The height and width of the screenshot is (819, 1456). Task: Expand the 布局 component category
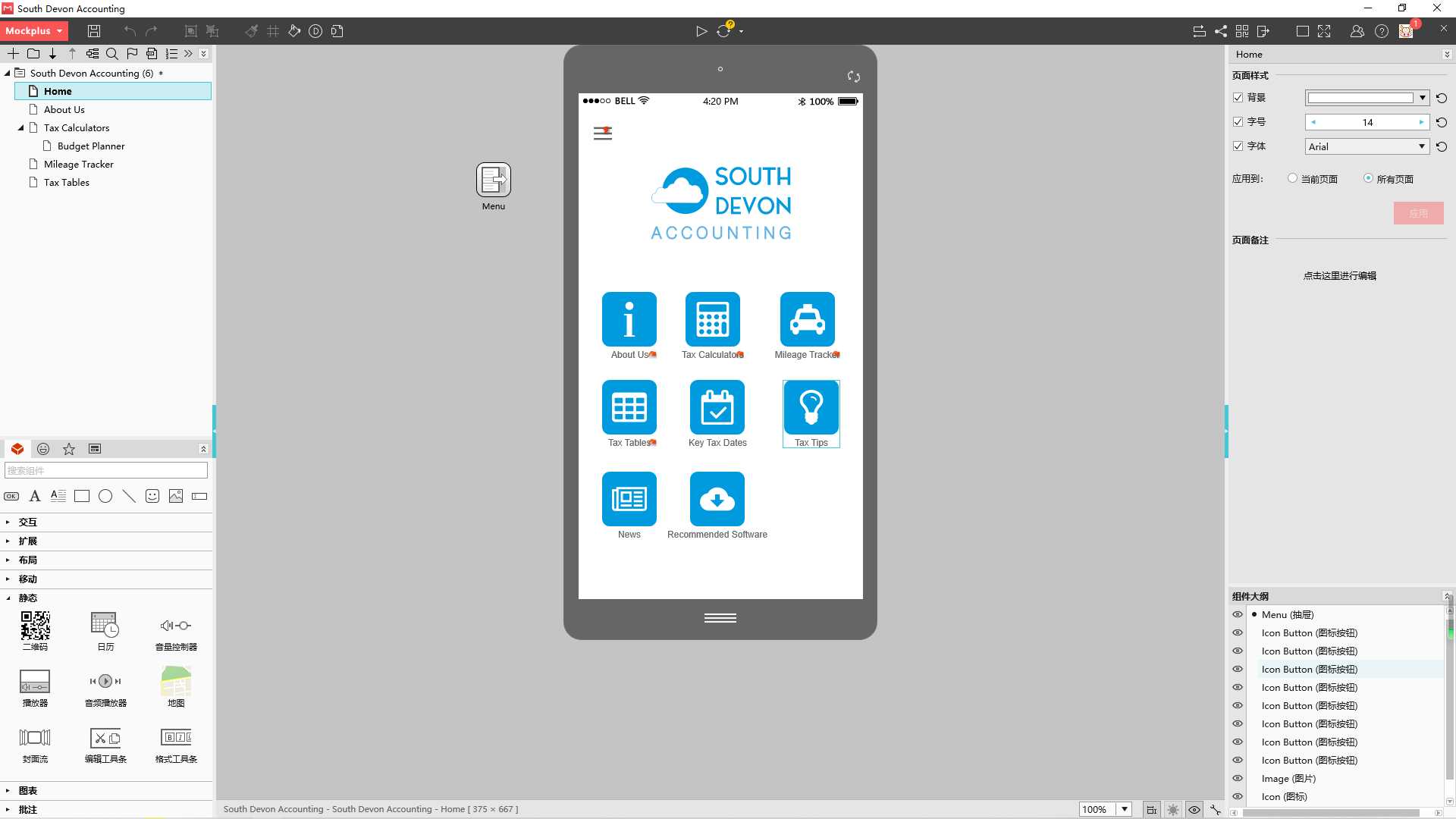[x=8, y=560]
